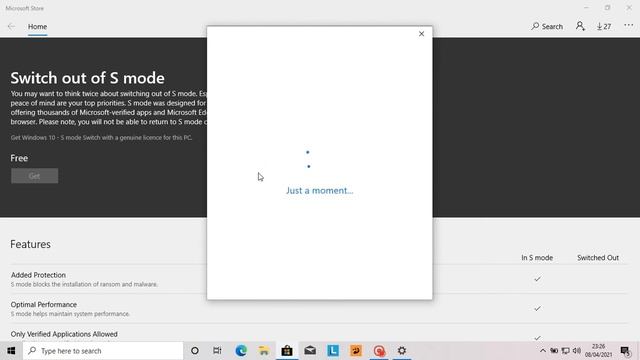Click the Added Protection feature row
640x360 pixels.
pyautogui.click(x=318, y=279)
